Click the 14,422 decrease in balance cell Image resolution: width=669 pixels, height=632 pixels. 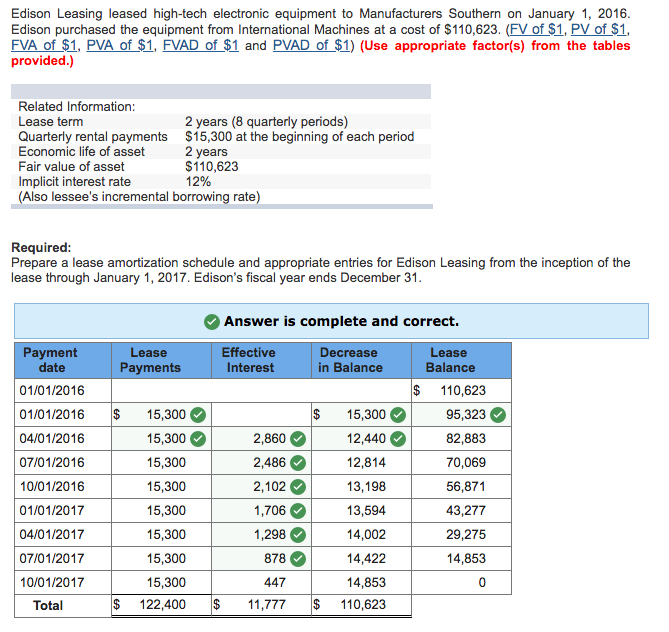tap(361, 558)
